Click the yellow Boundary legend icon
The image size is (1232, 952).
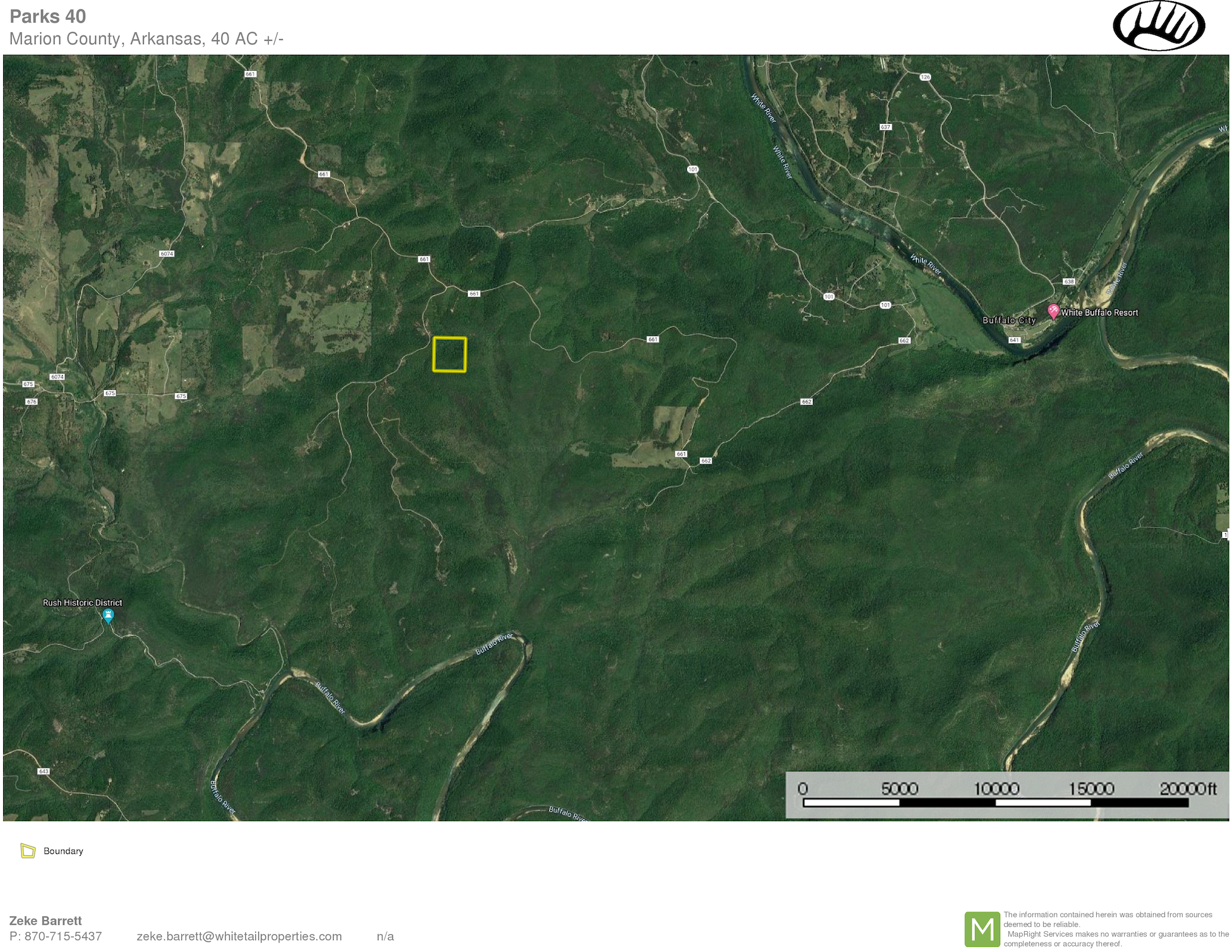pos(28,851)
